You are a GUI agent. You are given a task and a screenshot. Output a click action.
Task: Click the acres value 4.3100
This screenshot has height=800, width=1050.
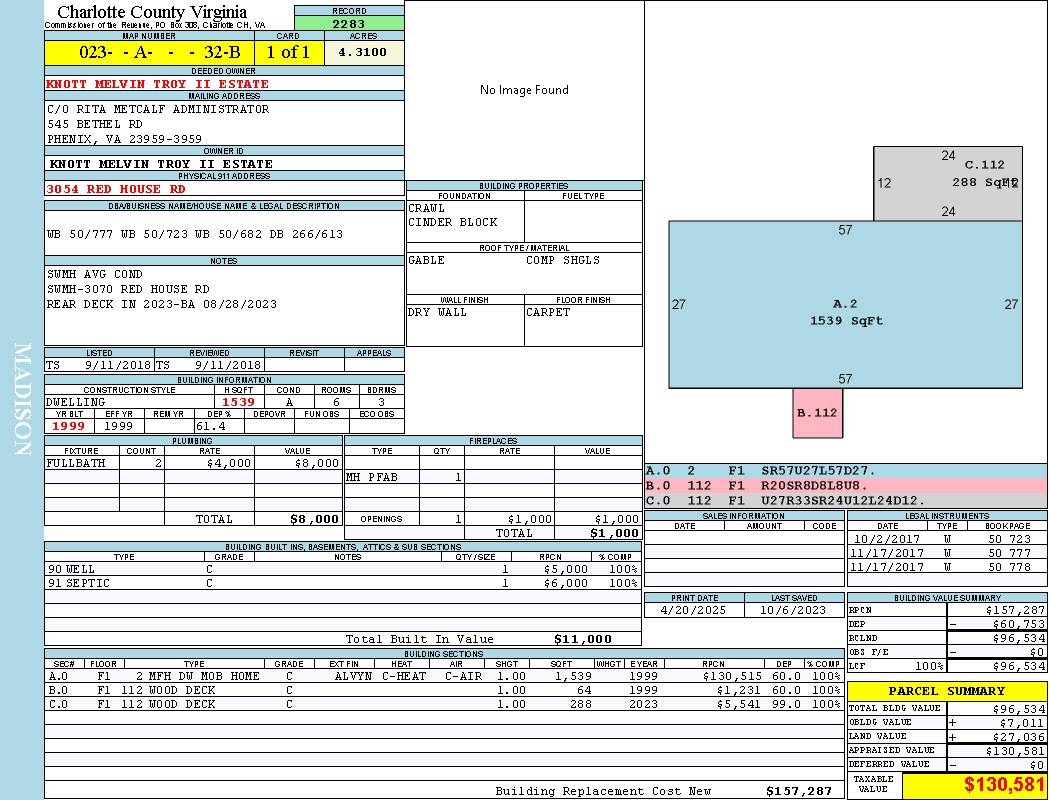pos(363,53)
